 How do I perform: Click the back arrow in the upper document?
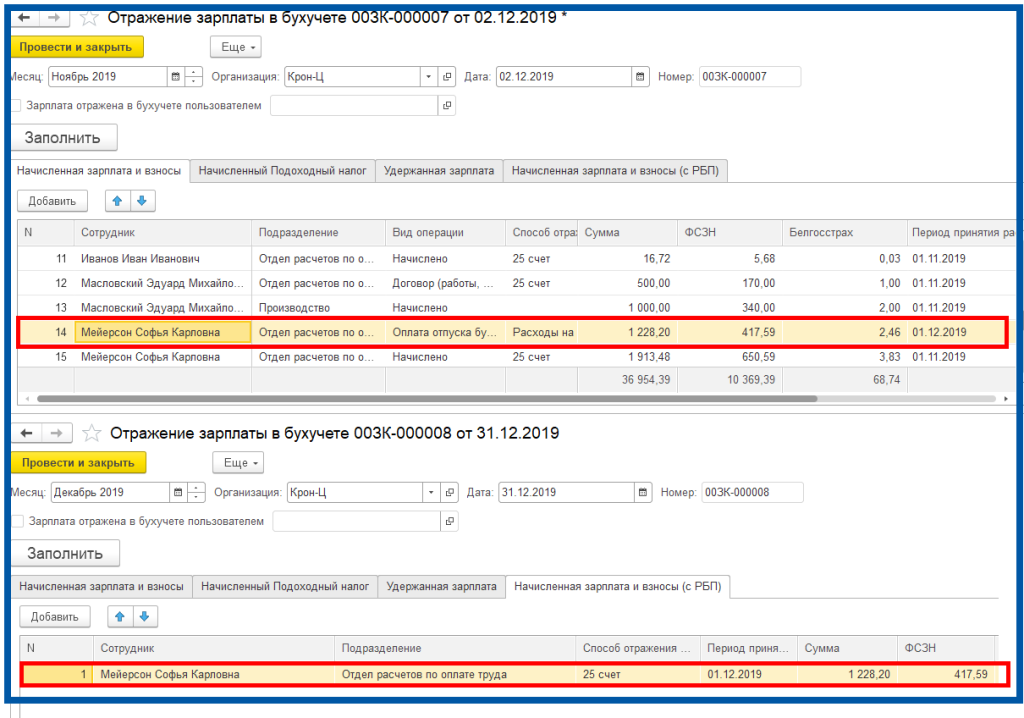coord(23,18)
